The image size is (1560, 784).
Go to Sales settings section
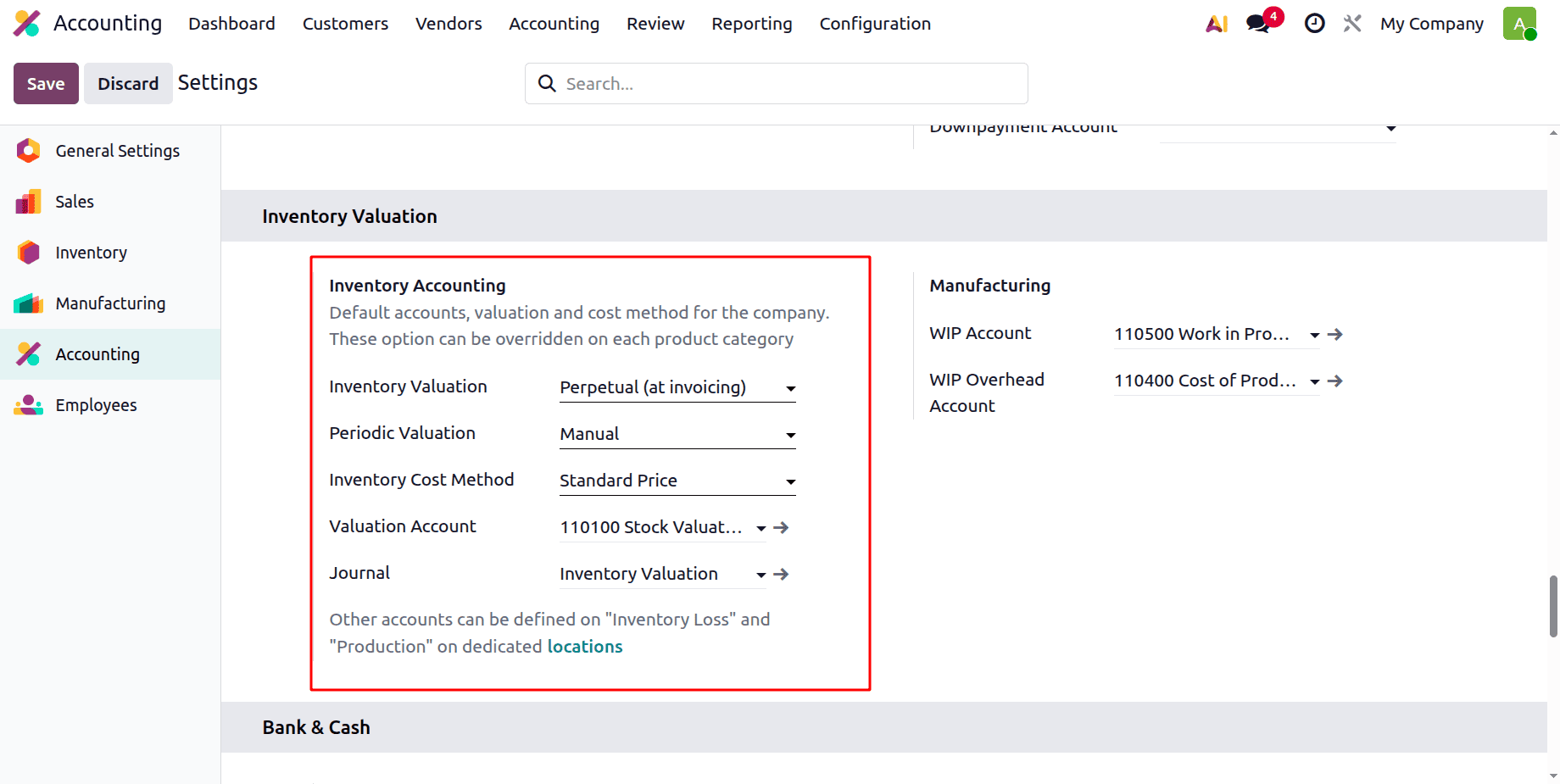click(110, 202)
